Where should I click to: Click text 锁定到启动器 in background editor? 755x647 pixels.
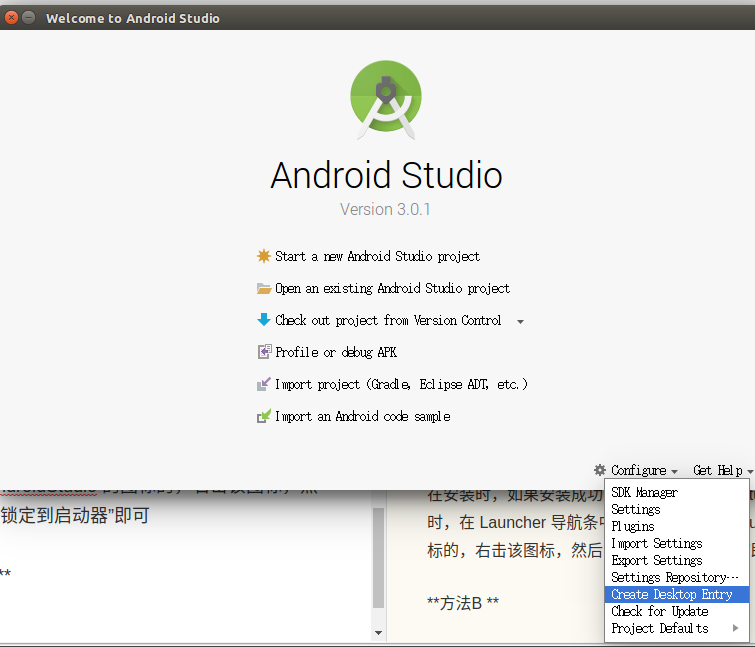[54, 516]
